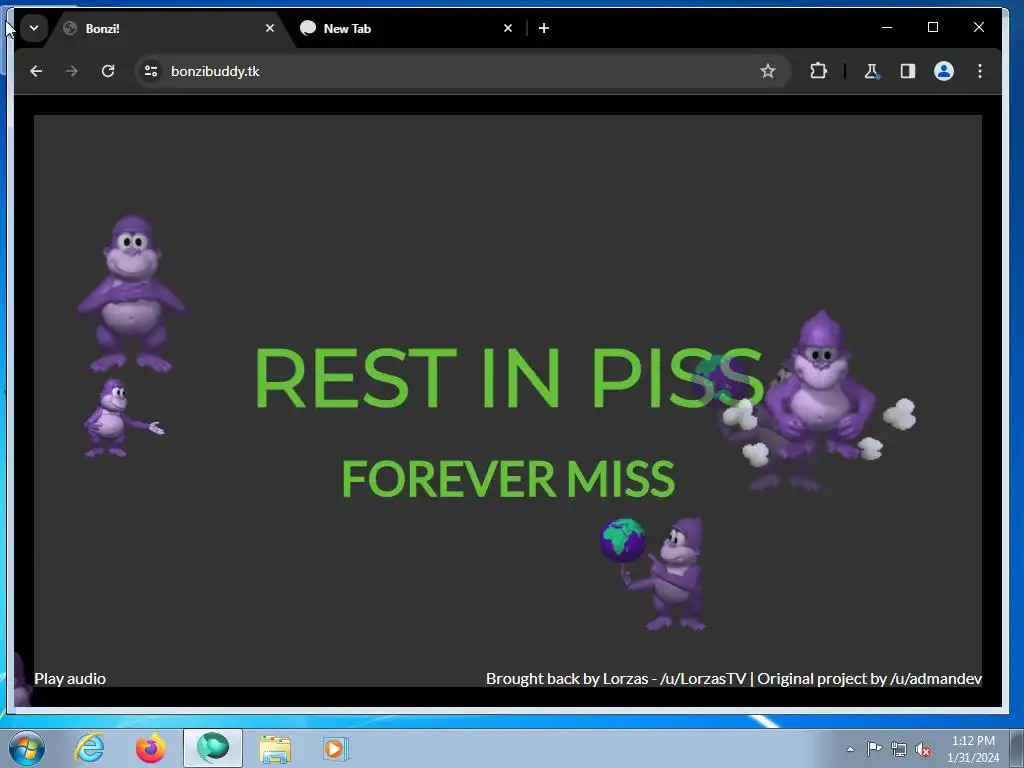Launch Firefox from taskbar

[151, 748]
